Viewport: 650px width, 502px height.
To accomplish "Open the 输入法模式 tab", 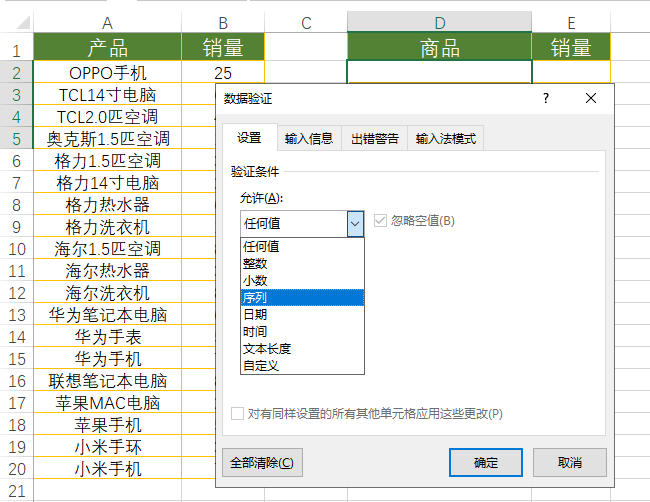I will click(x=446, y=138).
